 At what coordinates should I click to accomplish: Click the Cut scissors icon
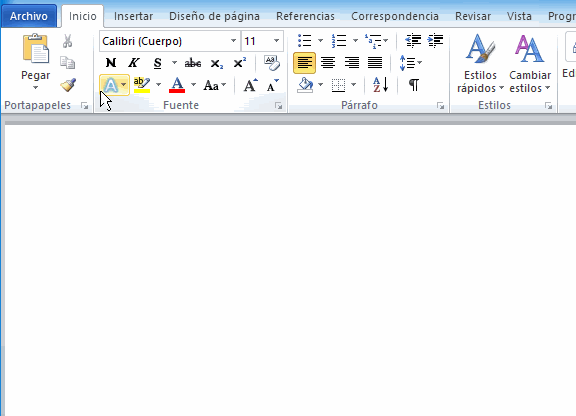(x=67, y=41)
